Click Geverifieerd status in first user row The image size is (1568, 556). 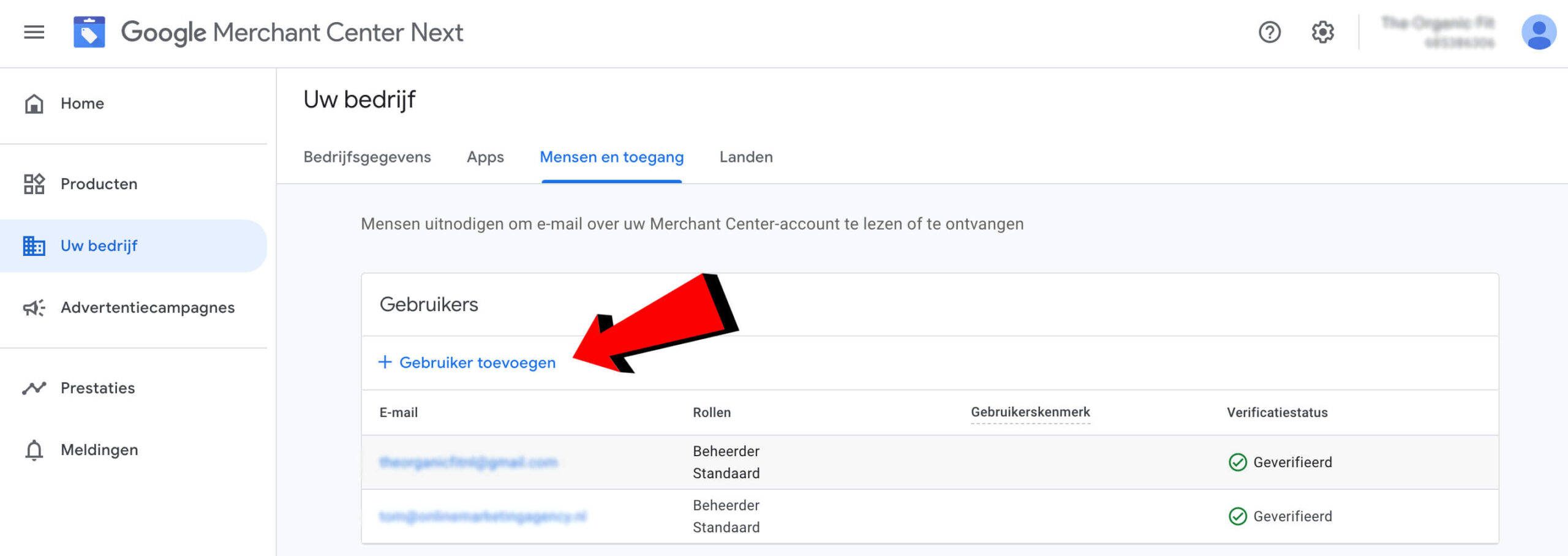click(x=1292, y=462)
